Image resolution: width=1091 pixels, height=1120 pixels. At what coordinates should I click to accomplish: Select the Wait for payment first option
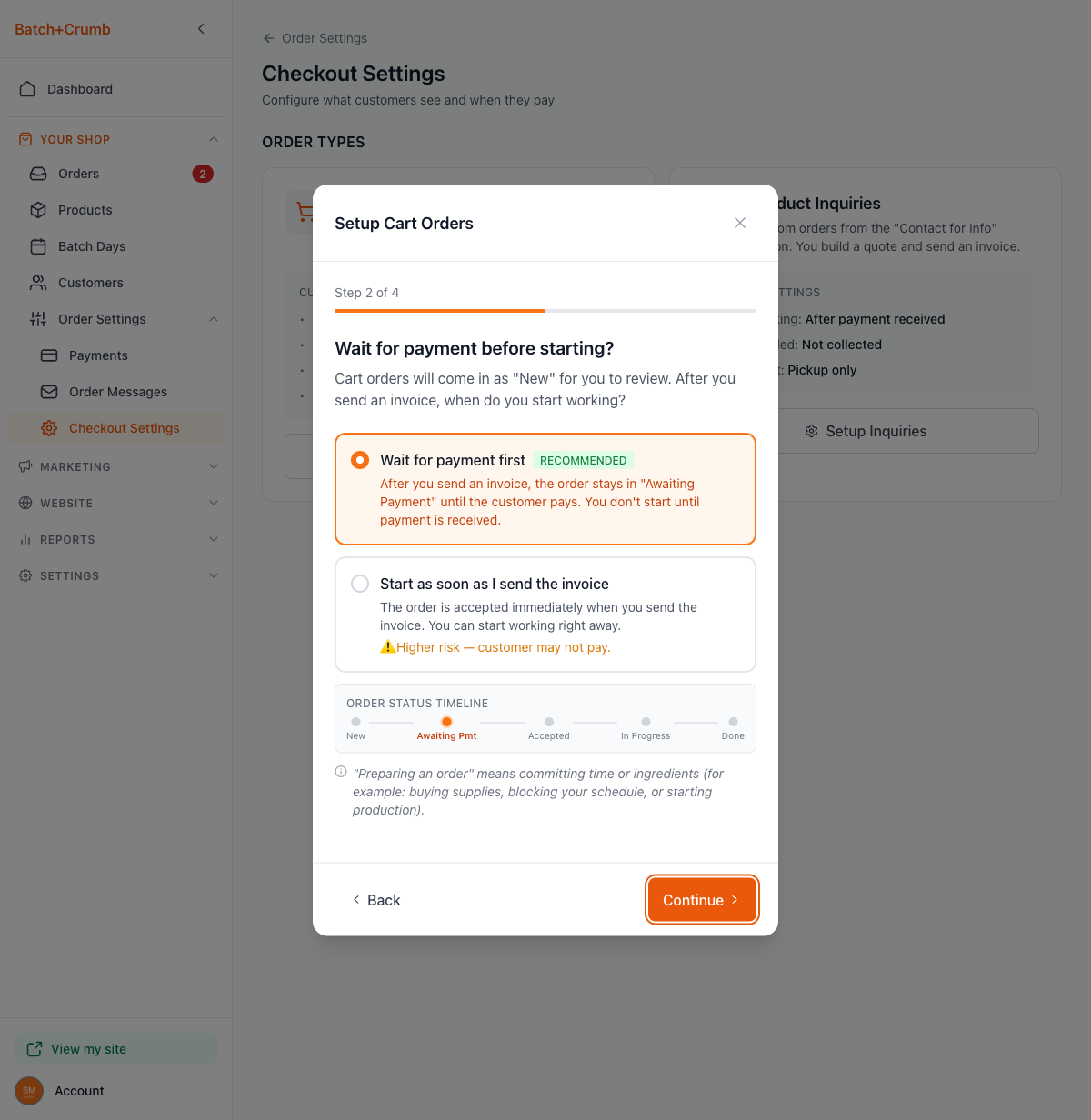click(360, 460)
